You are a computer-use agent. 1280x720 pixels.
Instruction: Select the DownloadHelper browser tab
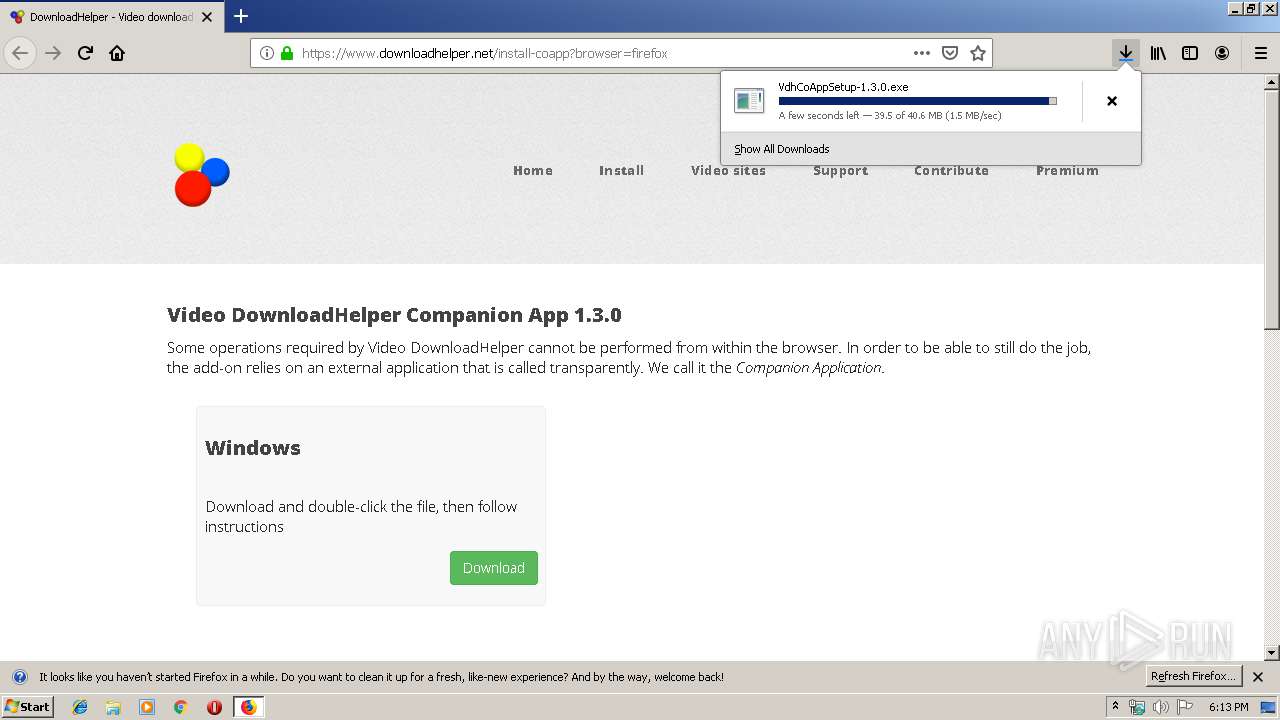coord(111,17)
